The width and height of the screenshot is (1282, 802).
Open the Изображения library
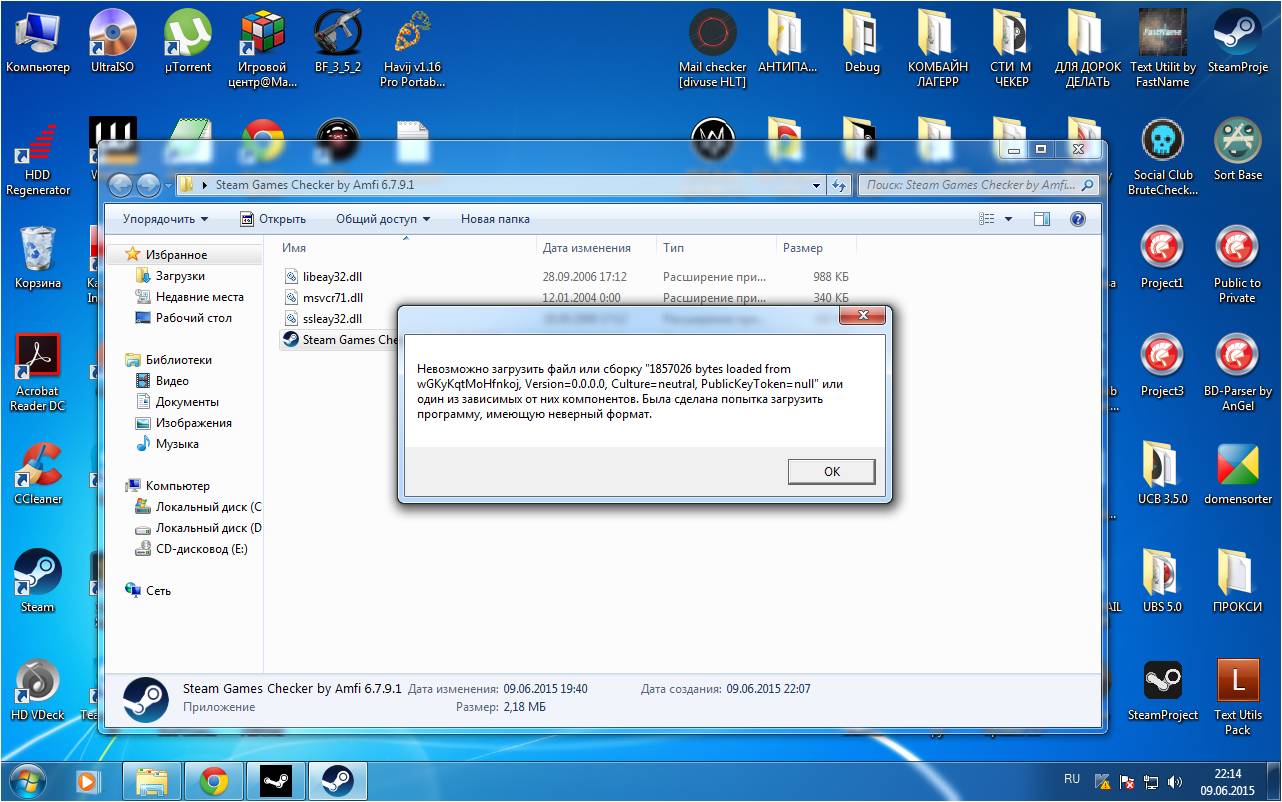tap(194, 423)
